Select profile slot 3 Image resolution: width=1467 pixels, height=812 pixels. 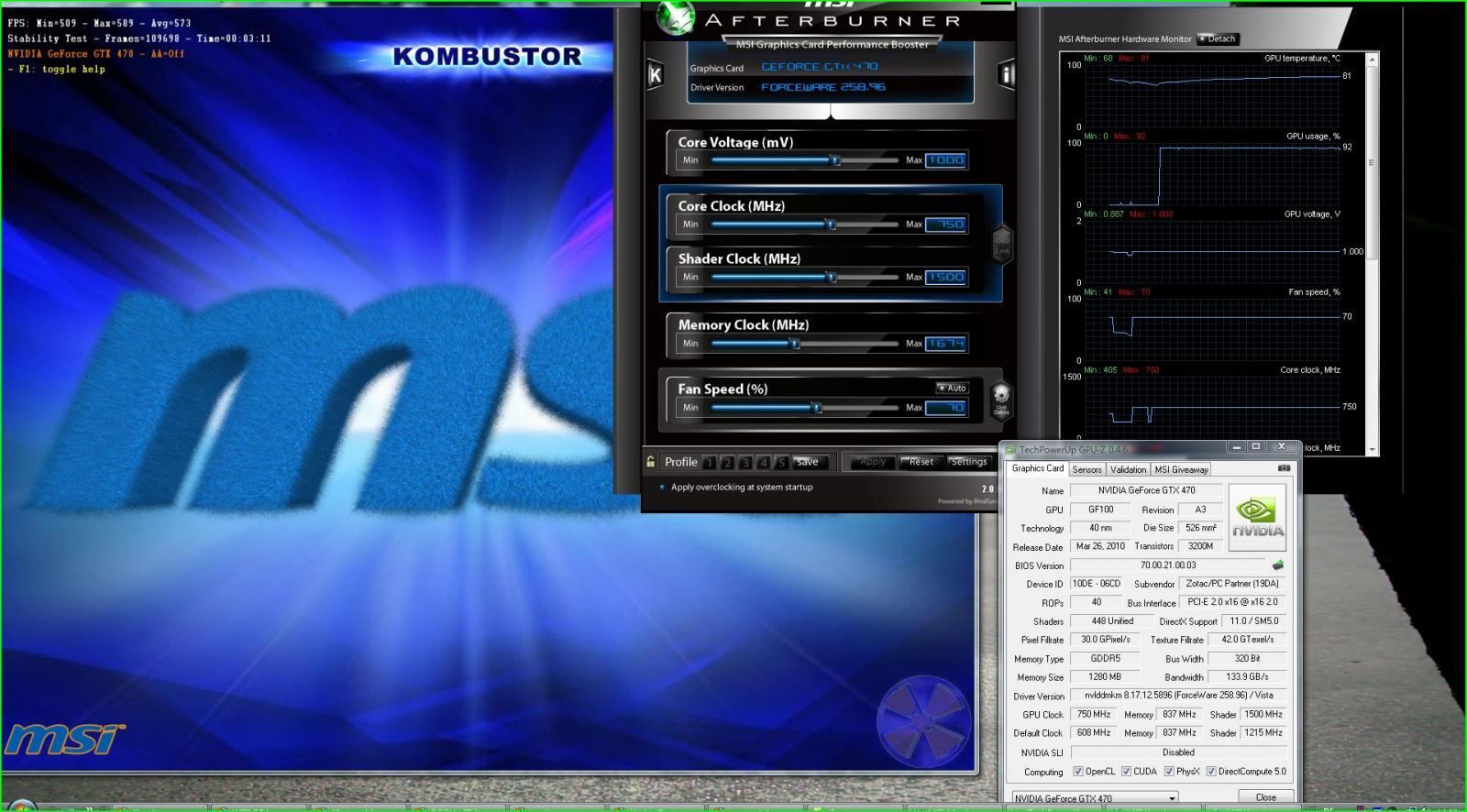click(x=745, y=463)
